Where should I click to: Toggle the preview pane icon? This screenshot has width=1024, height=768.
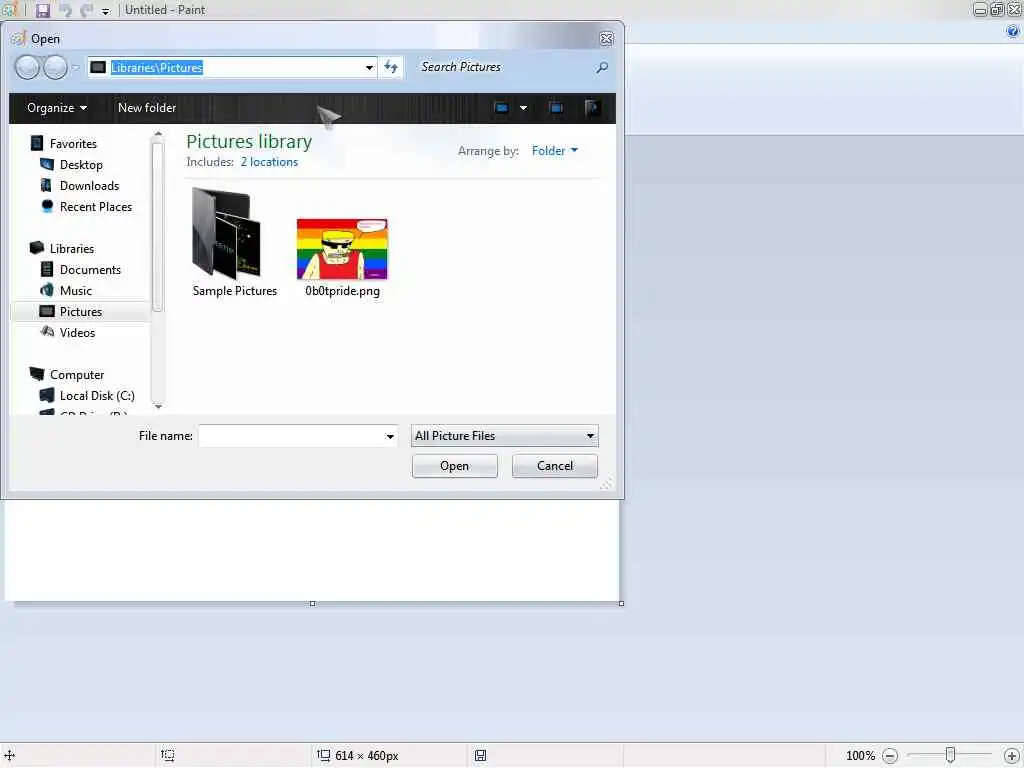556,108
